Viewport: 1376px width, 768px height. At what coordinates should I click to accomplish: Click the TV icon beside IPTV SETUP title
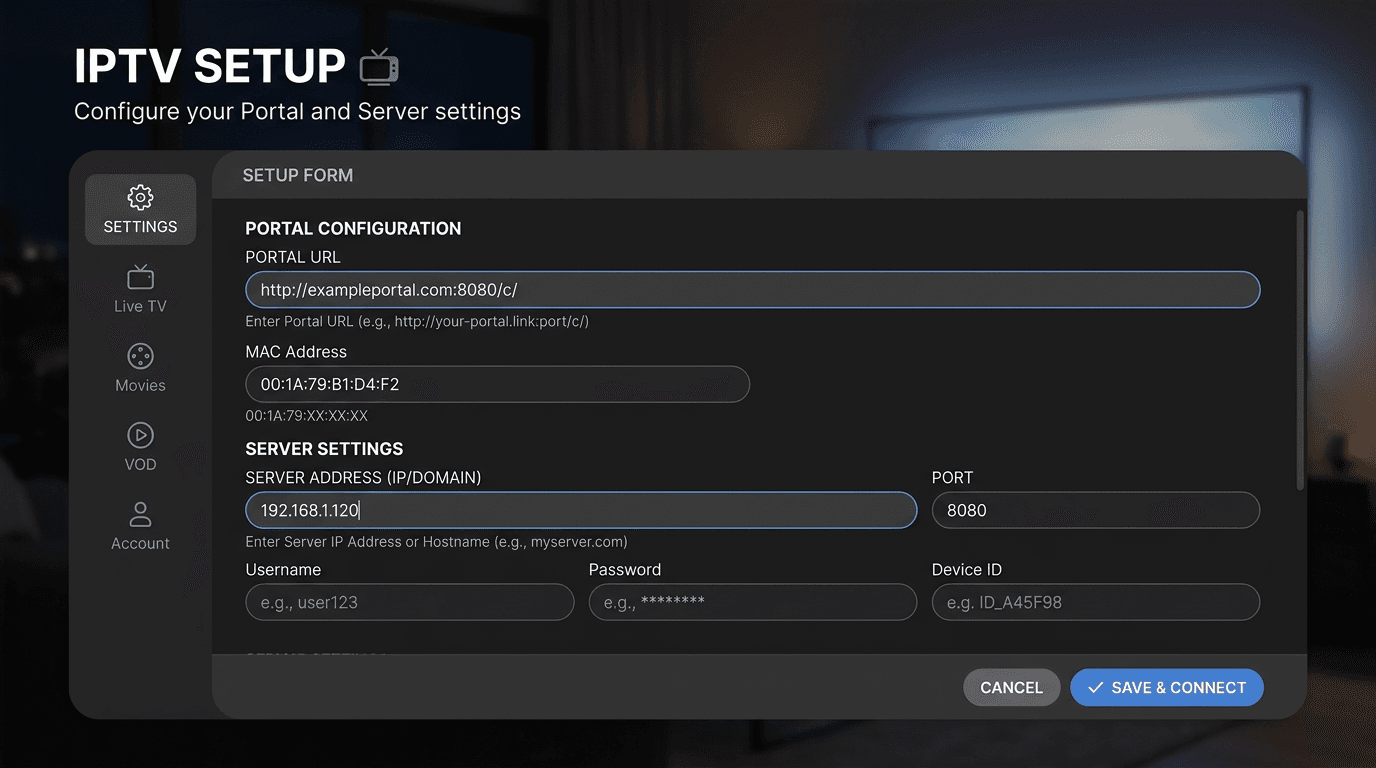click(379, 68)
